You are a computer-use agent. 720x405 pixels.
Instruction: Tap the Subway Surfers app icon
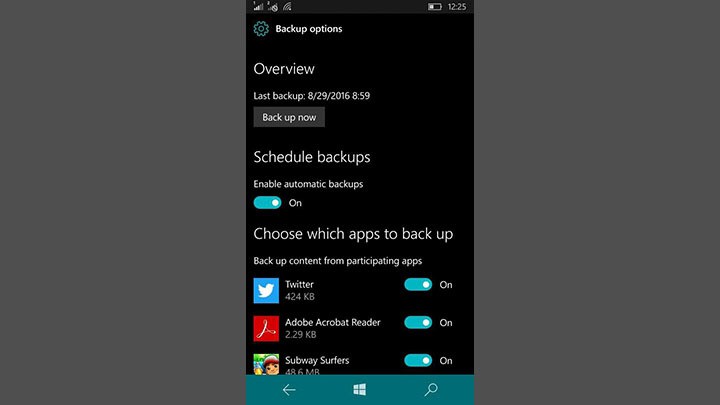(x=266, y=364)
